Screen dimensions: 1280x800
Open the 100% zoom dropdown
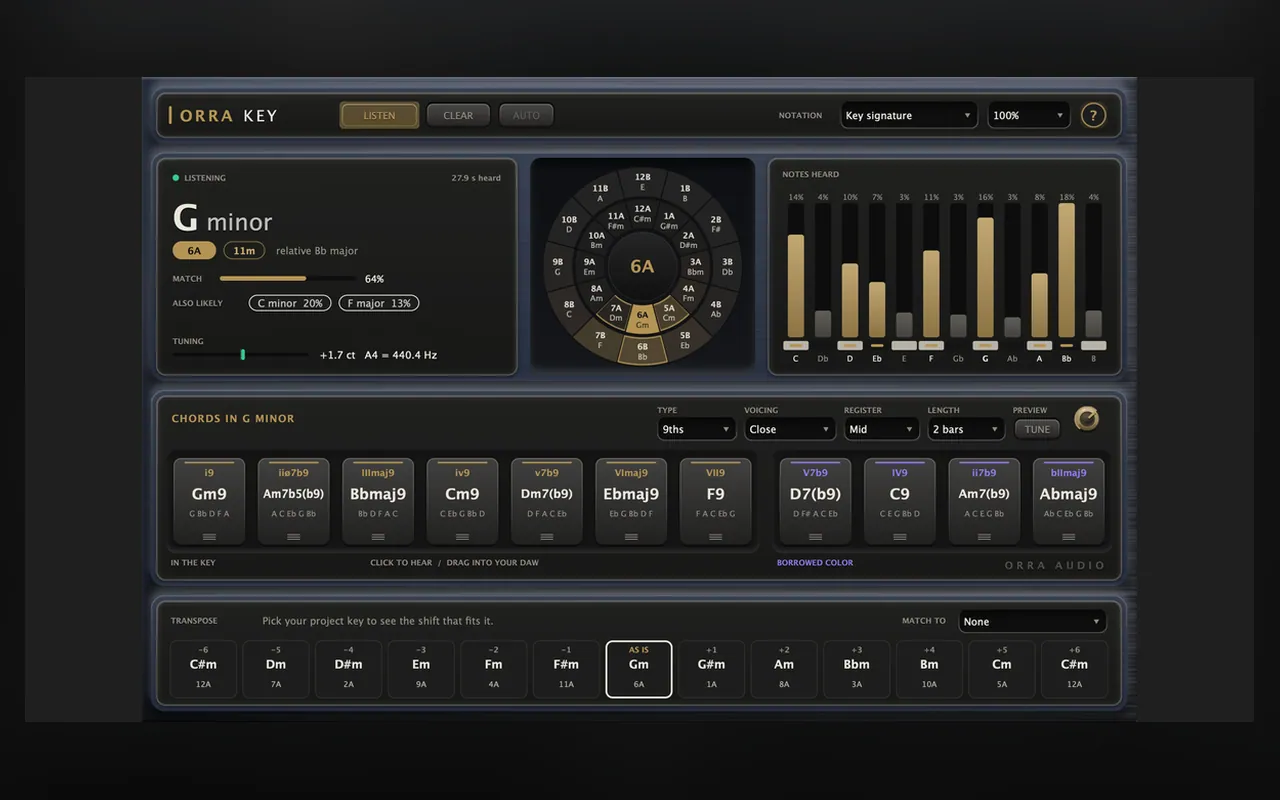pyautogui.click(x=1029, y=115)
